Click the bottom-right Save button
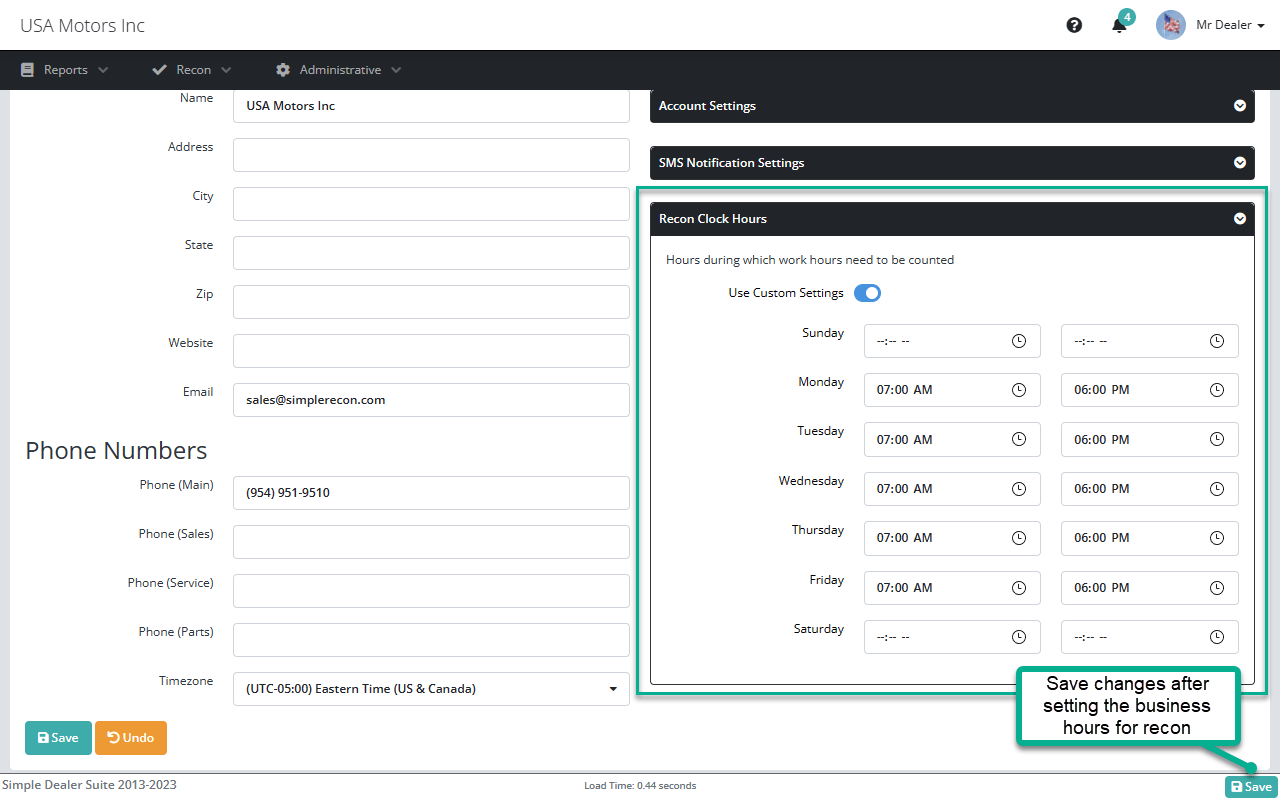This screenshot has height=800, width=1280. 1251,786
